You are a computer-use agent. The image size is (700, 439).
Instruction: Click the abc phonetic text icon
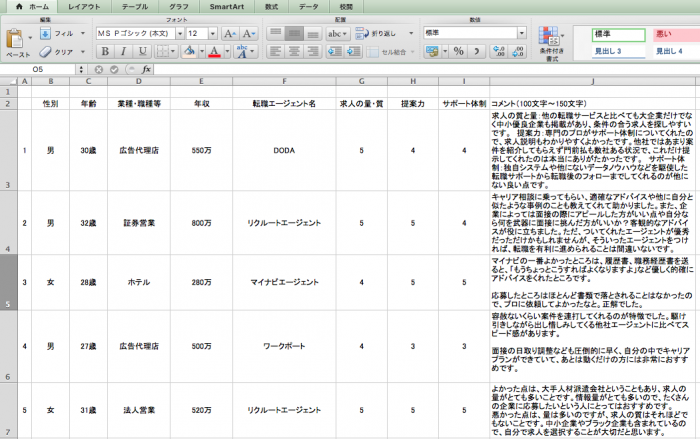(x=242, y=51)
